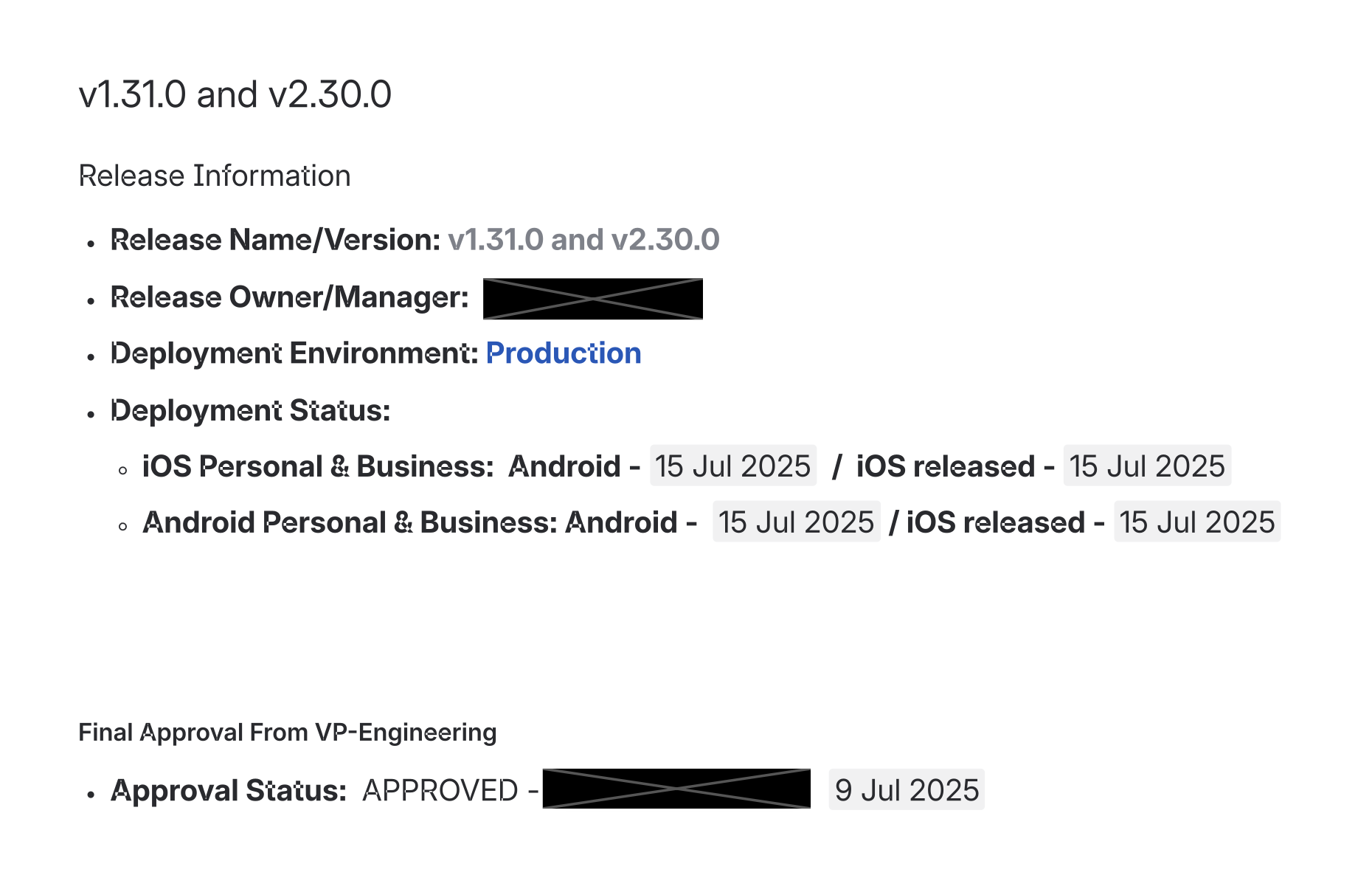
Task: Open Android date chip in iOS Personal row
Action: (x=732, y=466)
